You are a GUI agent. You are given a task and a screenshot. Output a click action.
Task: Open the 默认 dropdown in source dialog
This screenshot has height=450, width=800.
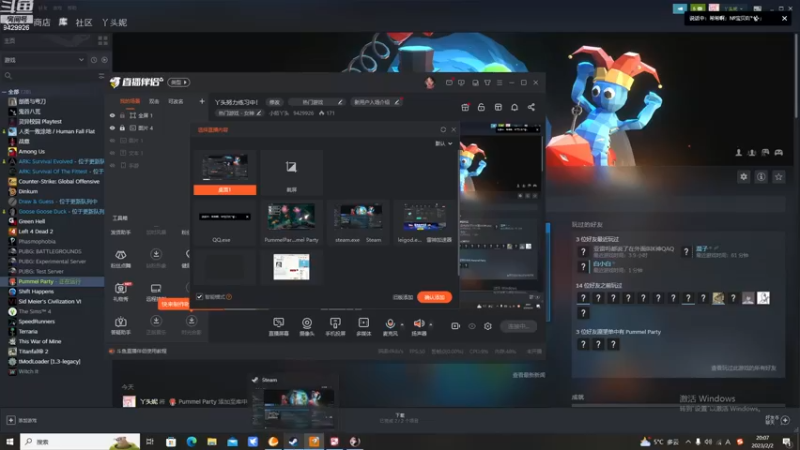[x=443, y=143]
